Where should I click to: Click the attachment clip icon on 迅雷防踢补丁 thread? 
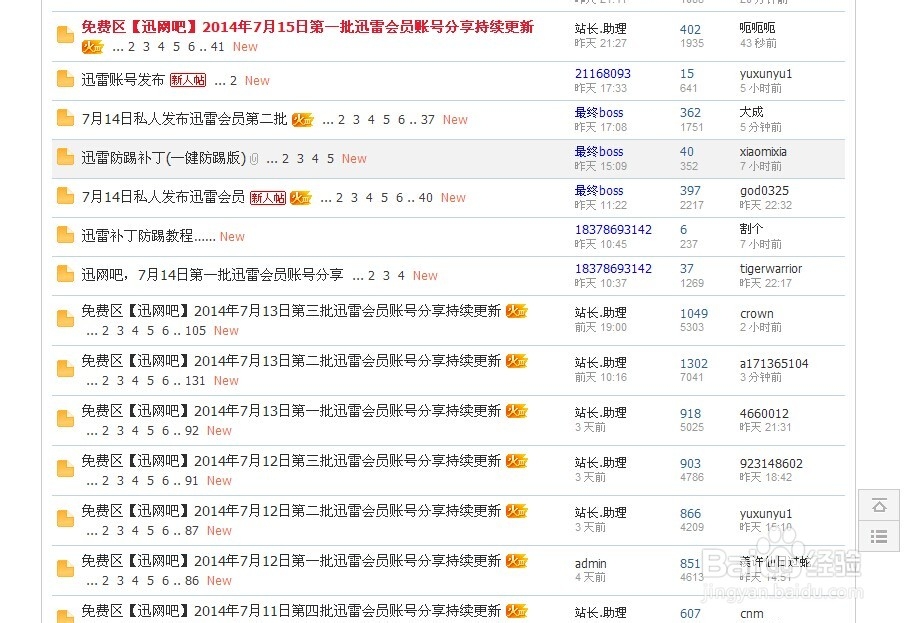pos(254,159)
